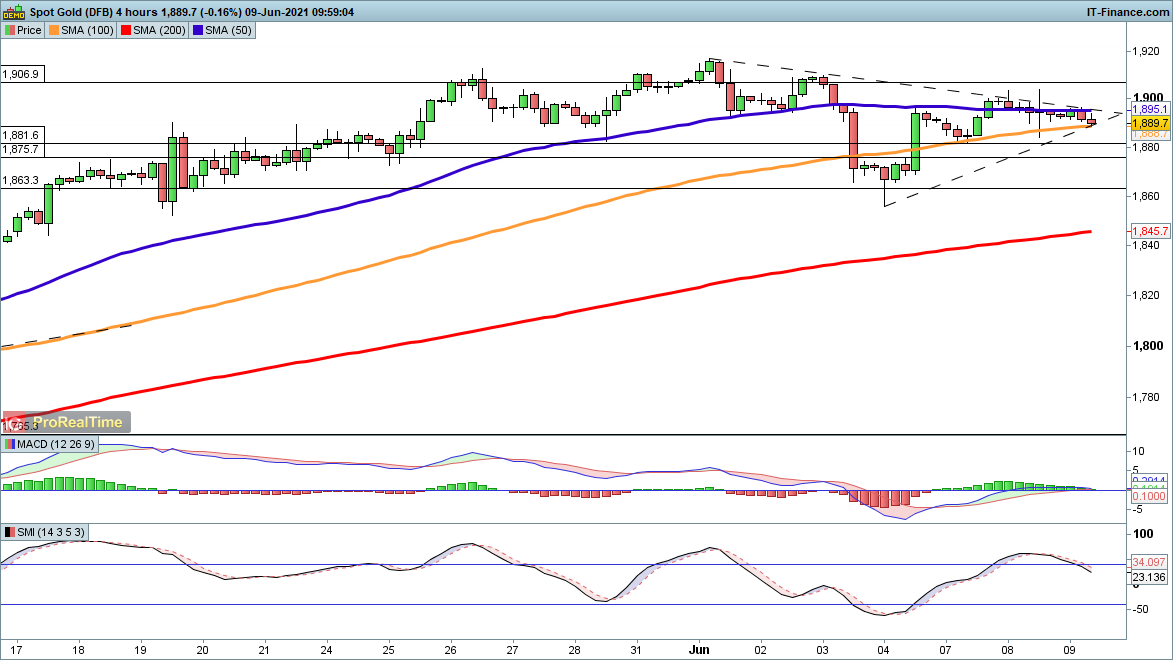Toggle the SMA (50) legend item
The height and width of the screenshot is (660, 1173).
225,30
